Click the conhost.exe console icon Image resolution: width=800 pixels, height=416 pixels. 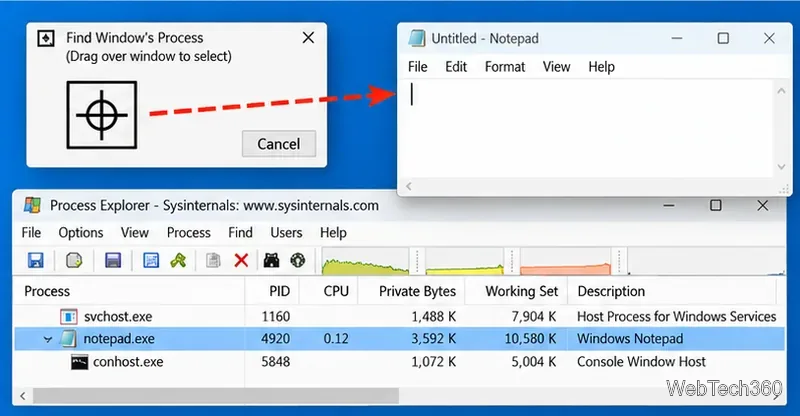[80, 362]
